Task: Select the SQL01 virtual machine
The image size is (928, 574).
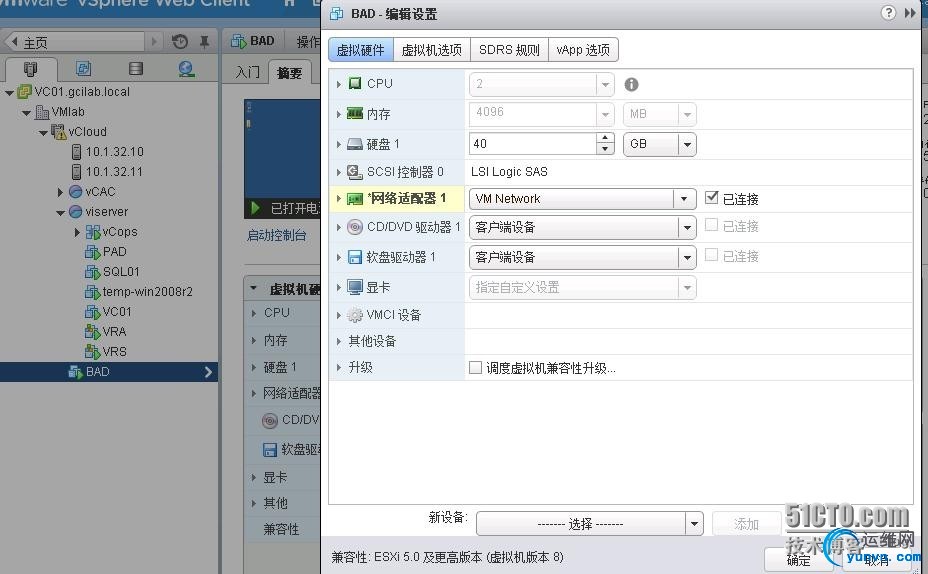Action: click(121, 272)
